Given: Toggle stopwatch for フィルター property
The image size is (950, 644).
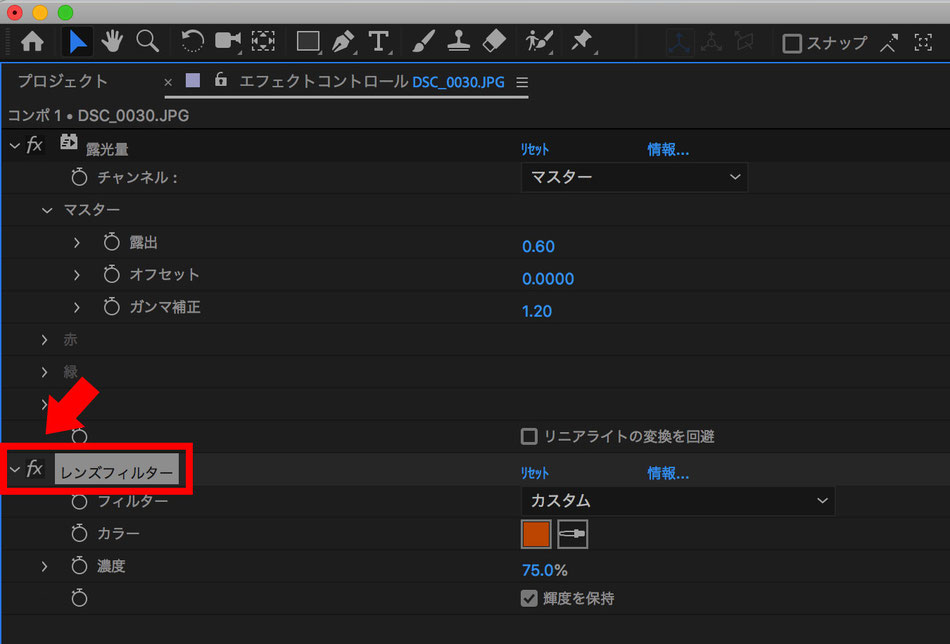Looking at the screenshot, I should click(79, 501).
